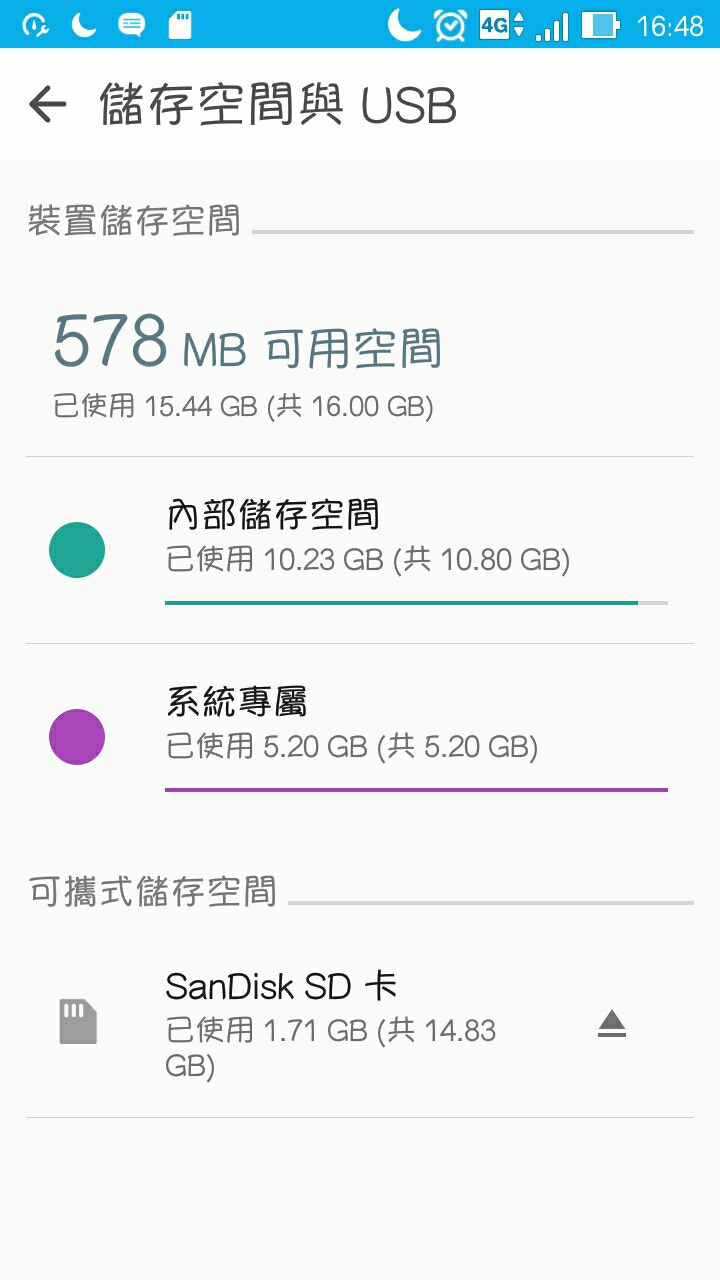The image size is (720, 1280).
Task: Tap the signal strength bars icon
Action: pyautogui.click(x=552, y=26)
